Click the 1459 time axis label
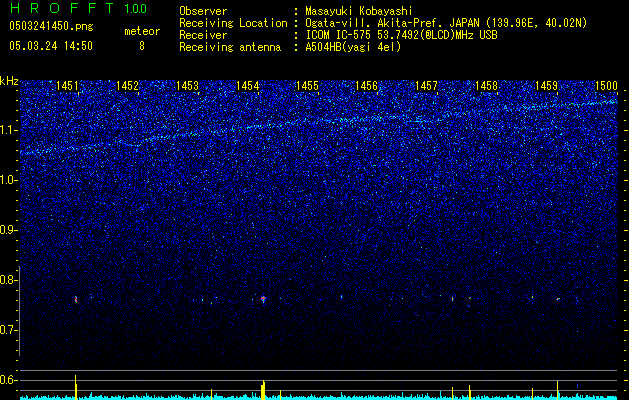The height and width of the screenshot is (400, 629). pyautogui.click(x=546, y=85)
